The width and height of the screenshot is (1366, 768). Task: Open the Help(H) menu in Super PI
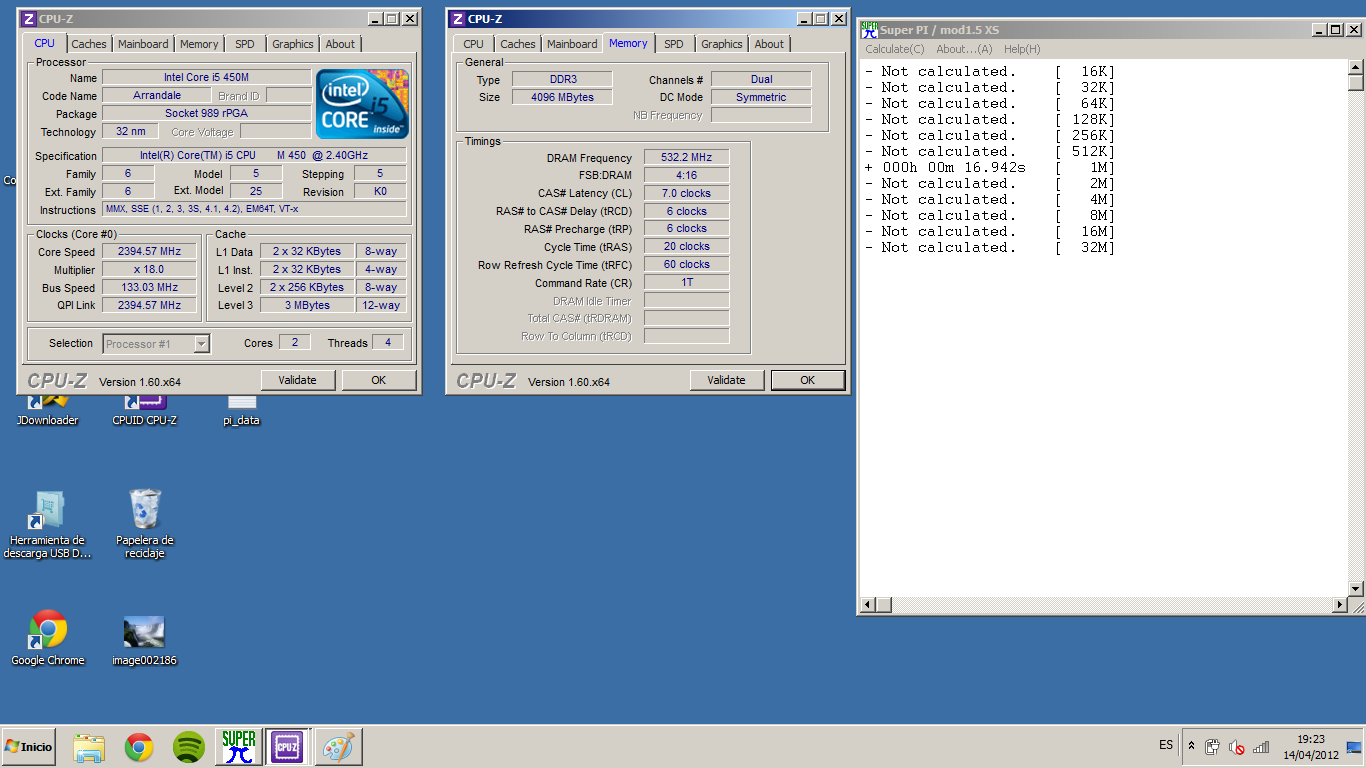(x=1022, y=49)
